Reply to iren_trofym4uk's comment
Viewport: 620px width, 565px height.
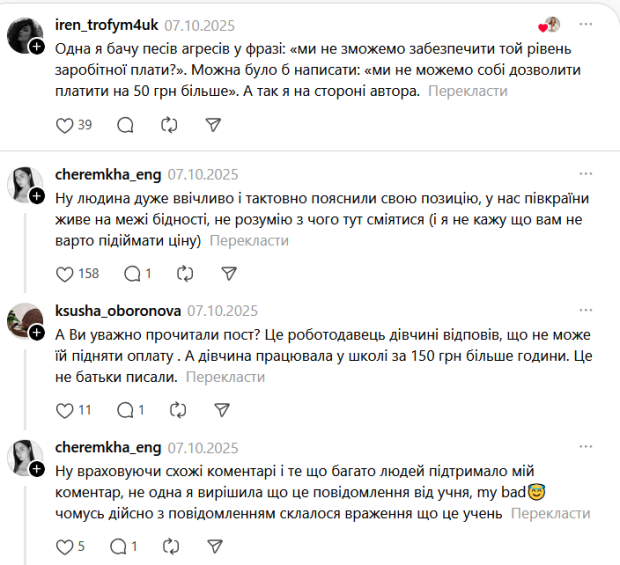point(125,125)
